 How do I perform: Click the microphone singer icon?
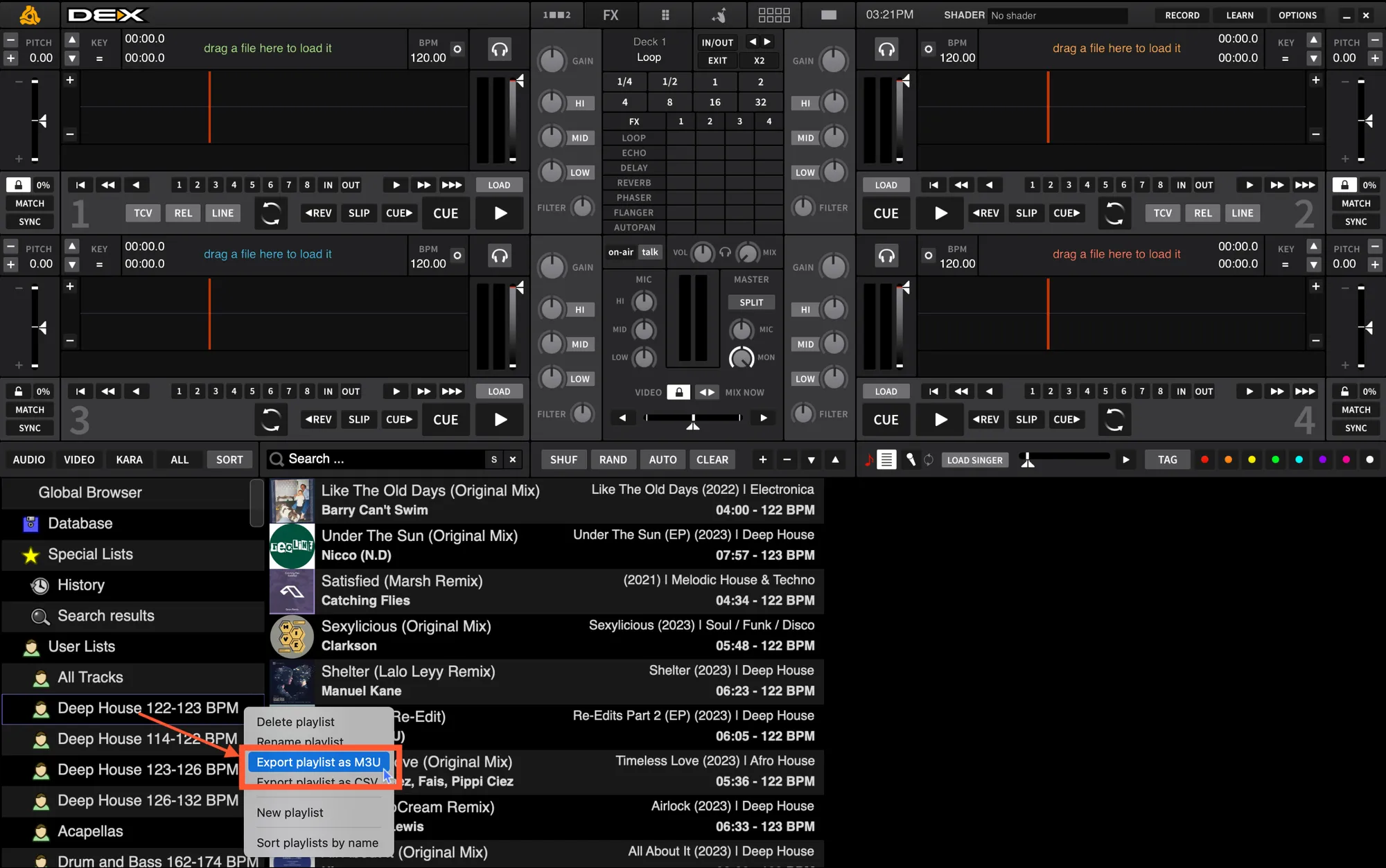pos(911,459)
